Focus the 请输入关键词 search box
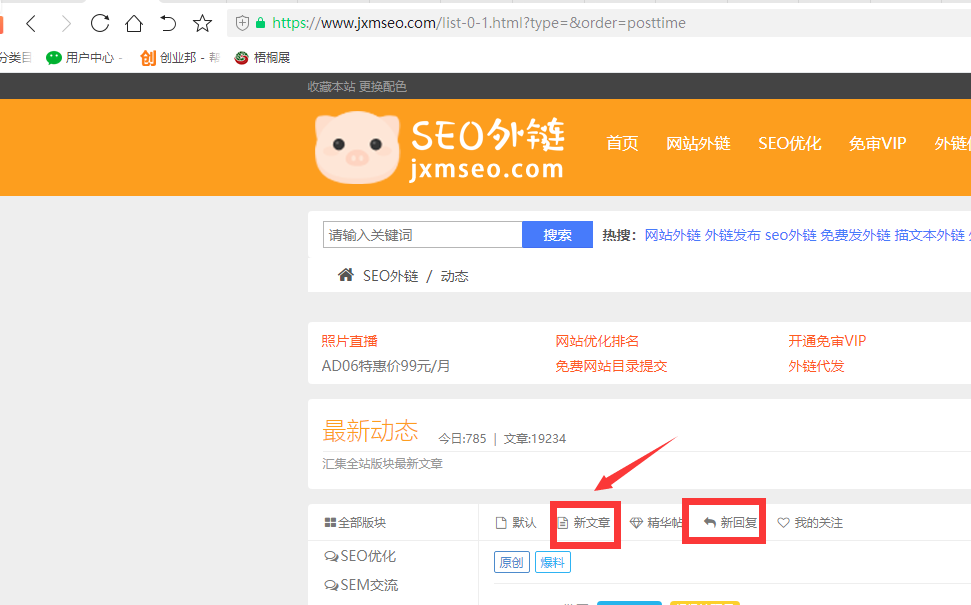The height and width of the screenshot is (605, 971). 422,235
